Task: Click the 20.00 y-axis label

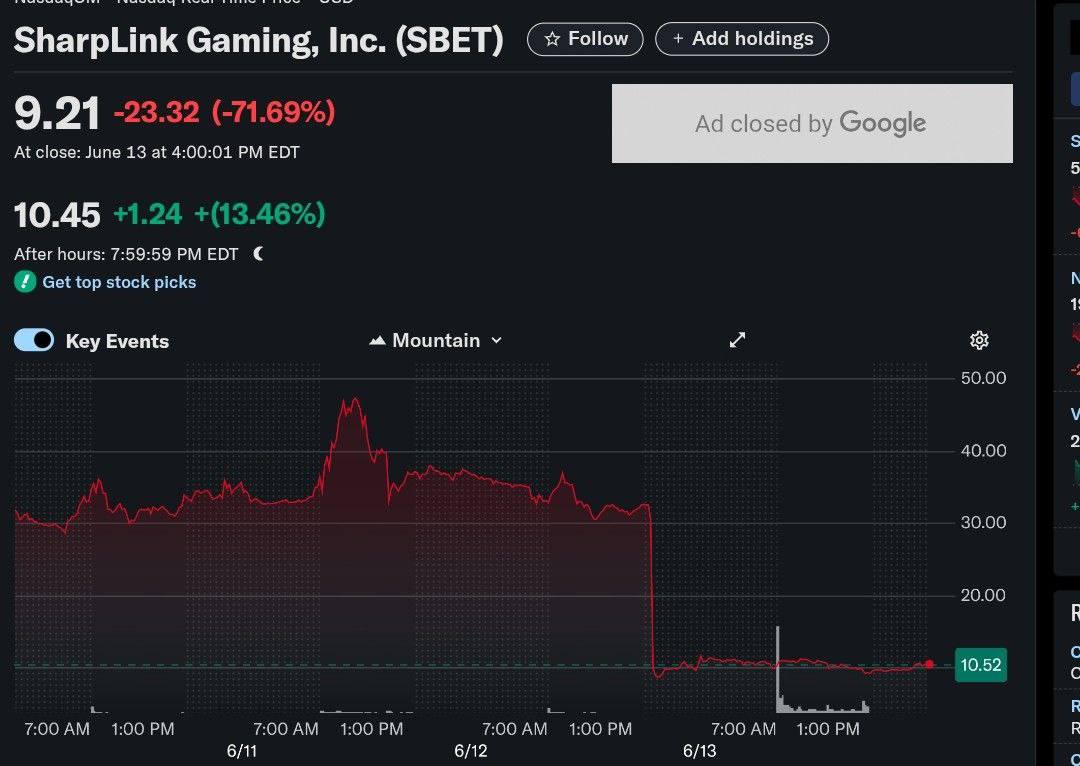Action: coord(983,595)
